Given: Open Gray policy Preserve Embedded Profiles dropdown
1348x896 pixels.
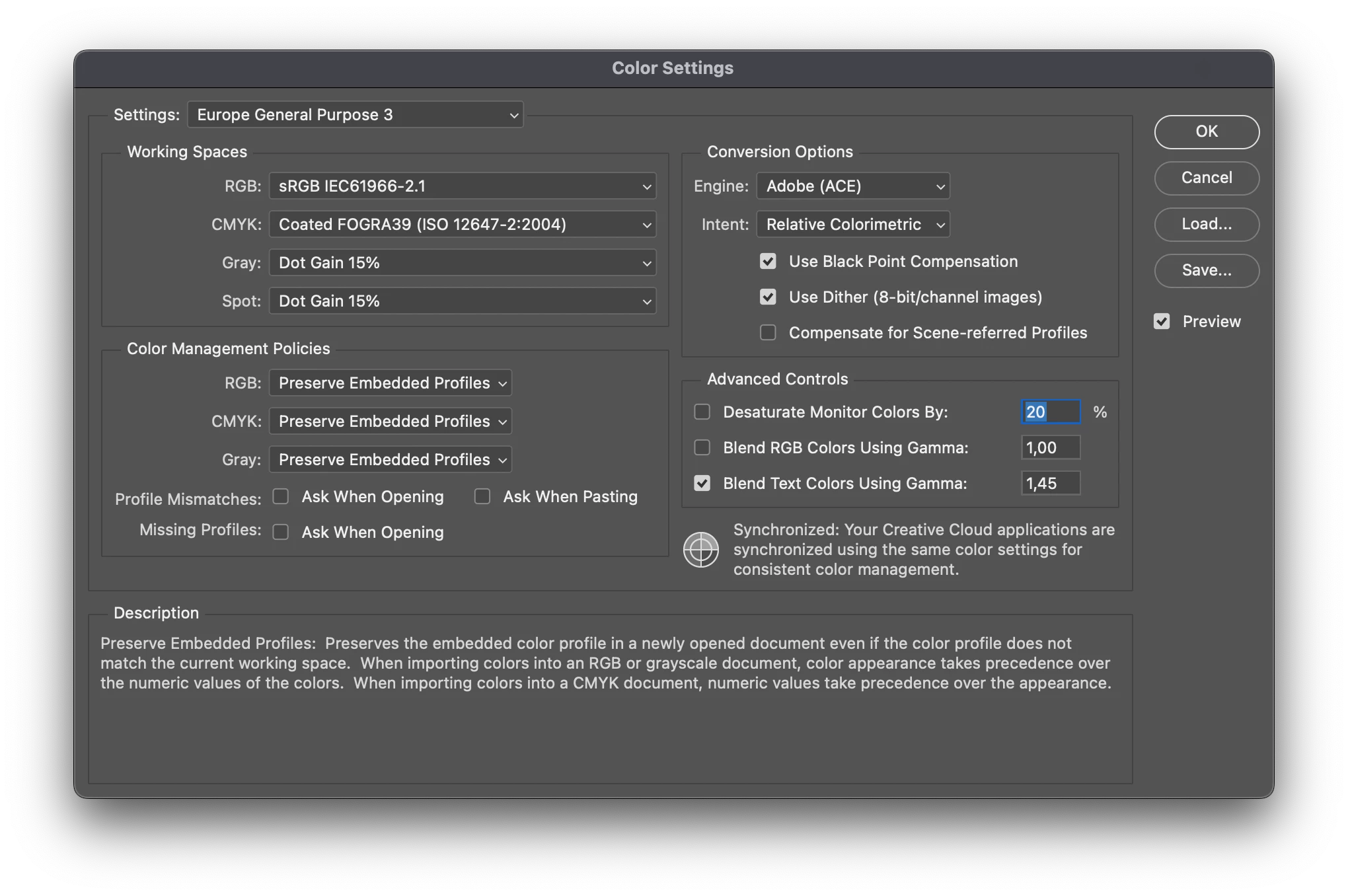Looking at the screenshot, I should 390,460.
